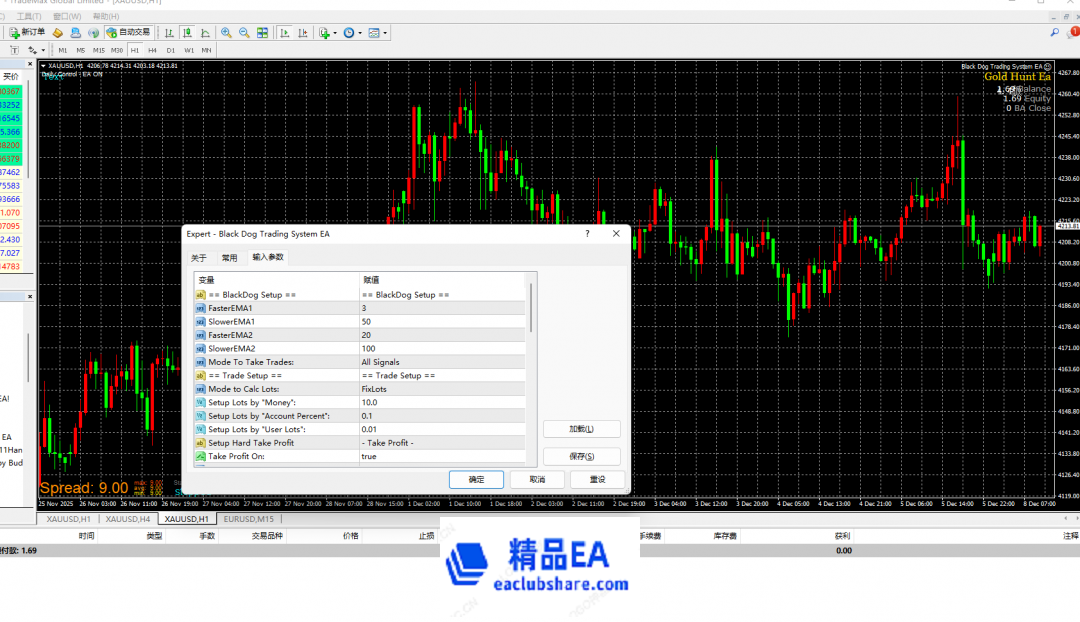Click the zoom out magnifier icon
The image size is (1080, 622).
[243, 32]
